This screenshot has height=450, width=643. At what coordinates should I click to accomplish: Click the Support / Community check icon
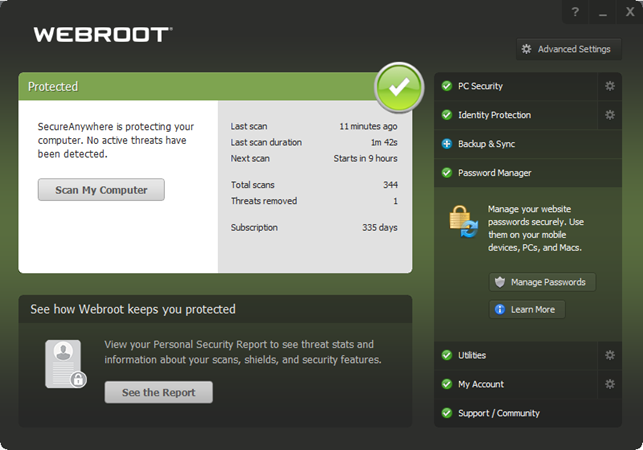point(447,413)
